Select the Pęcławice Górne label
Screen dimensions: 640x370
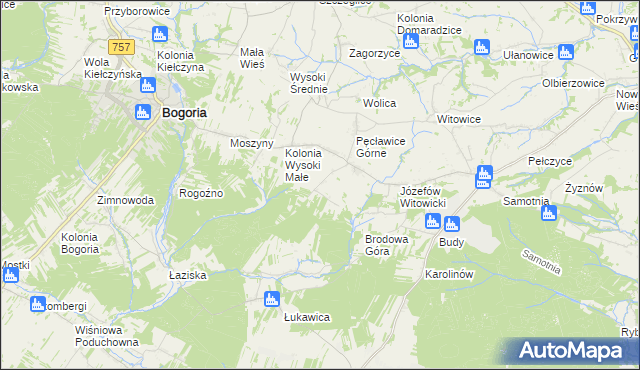point(380,147)
